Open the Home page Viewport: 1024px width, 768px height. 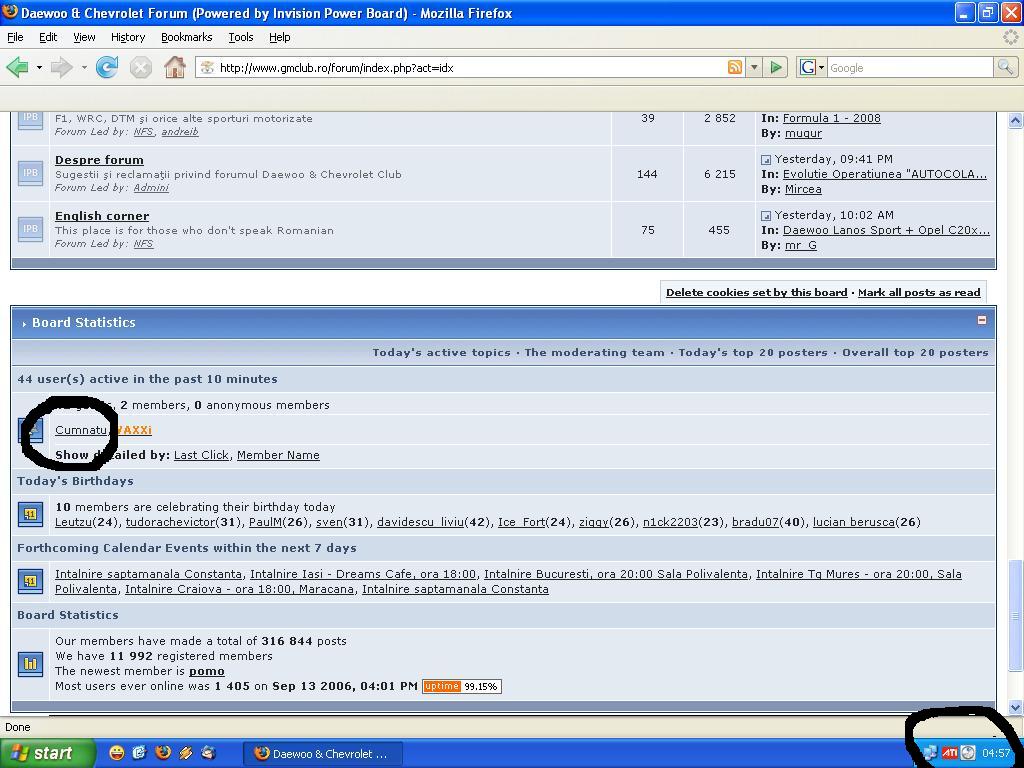174,67
